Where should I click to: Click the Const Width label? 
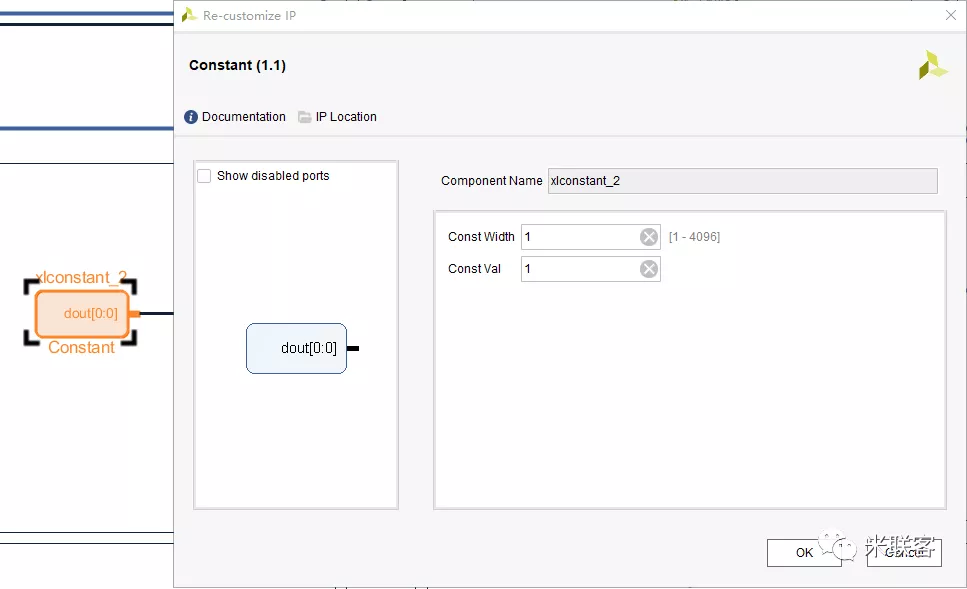pos(481,237)
